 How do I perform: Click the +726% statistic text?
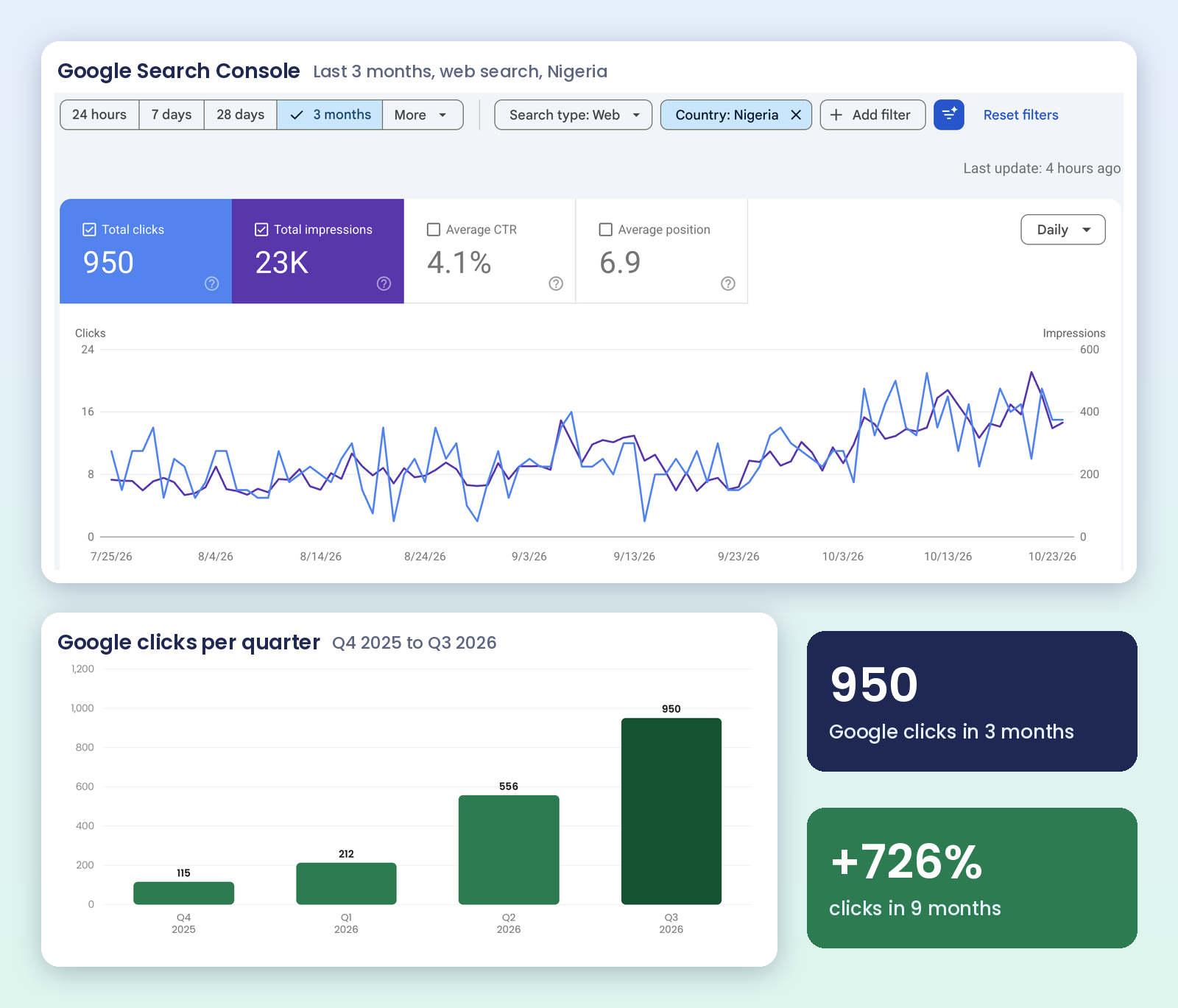[906, 861]
